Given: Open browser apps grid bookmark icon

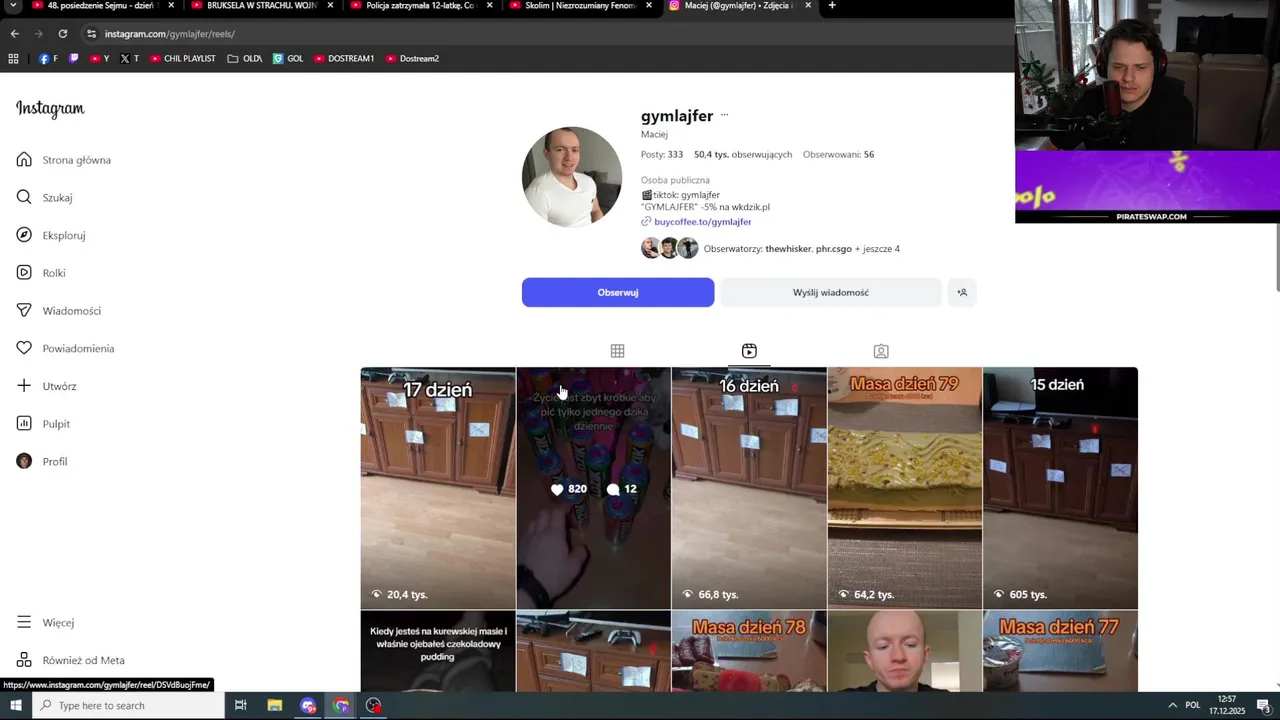Looking at the screenshot, I should point(13,59).
